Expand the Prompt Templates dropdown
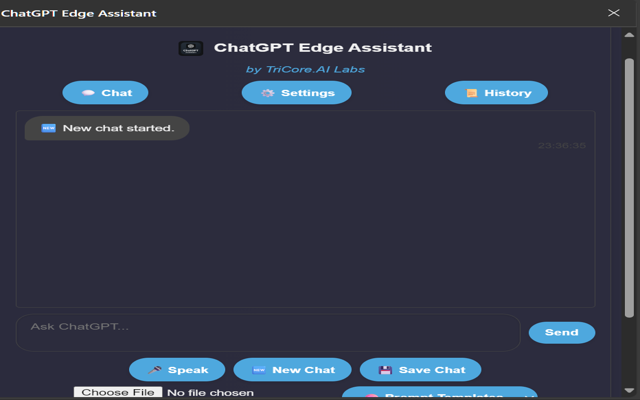The image size is (640, 400). 440,393
